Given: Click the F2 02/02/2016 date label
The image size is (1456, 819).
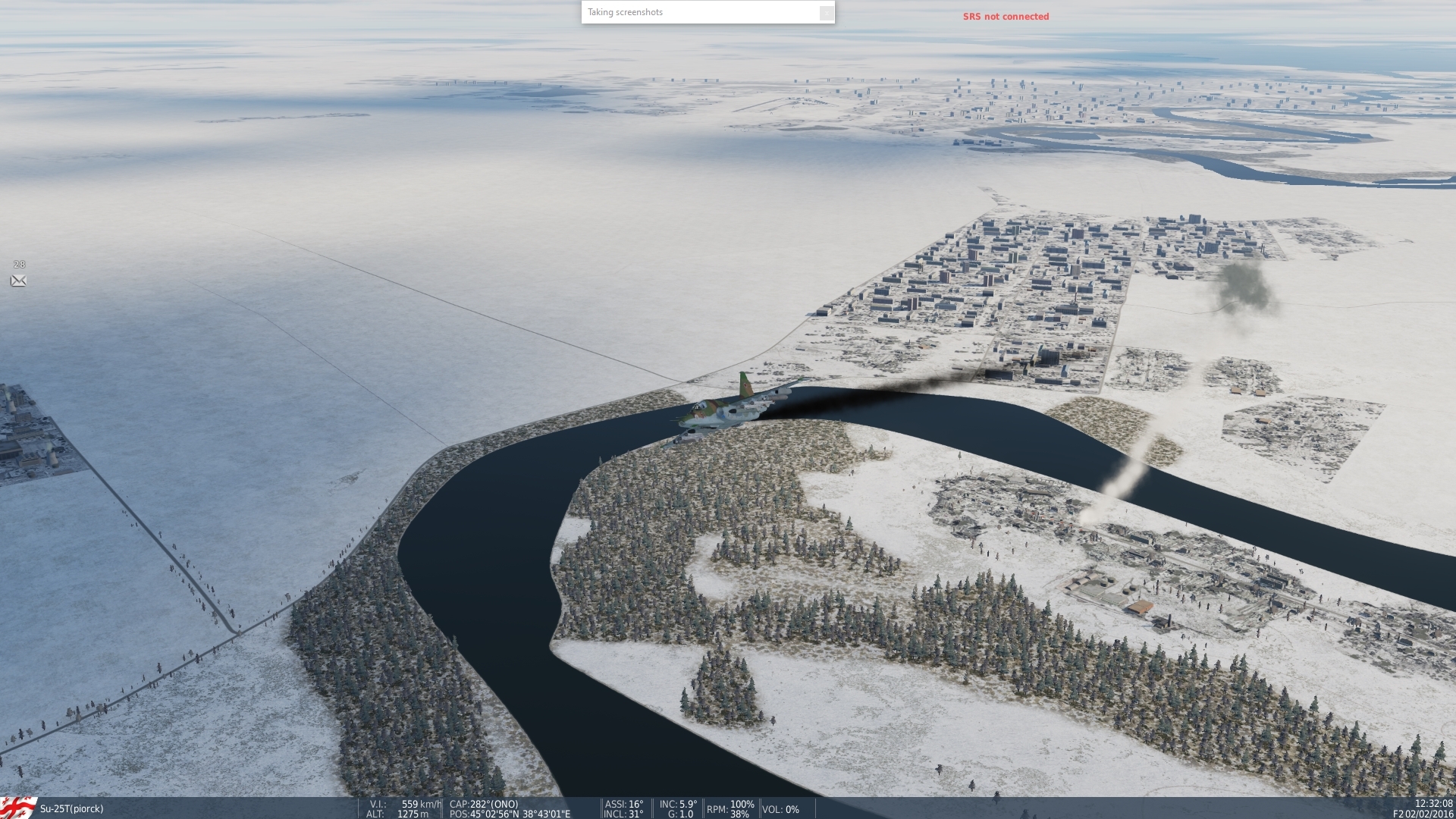Looking at the screenshot, I should pos(1423,814).
